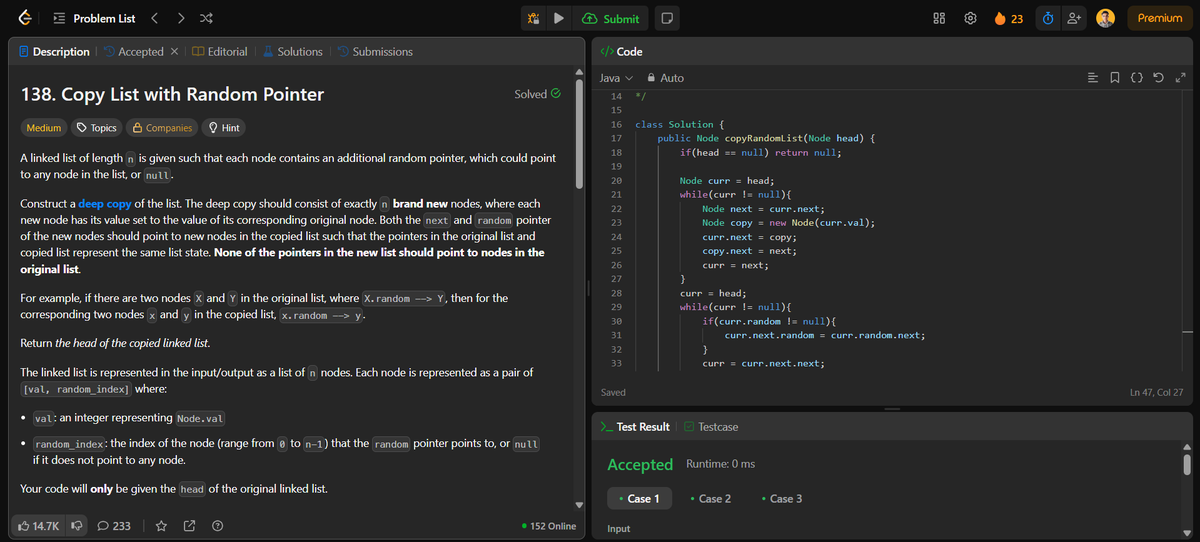Open the help question mark icon
The height and width of the screenshot is (542, 1200).
click(x=217, y=526)
